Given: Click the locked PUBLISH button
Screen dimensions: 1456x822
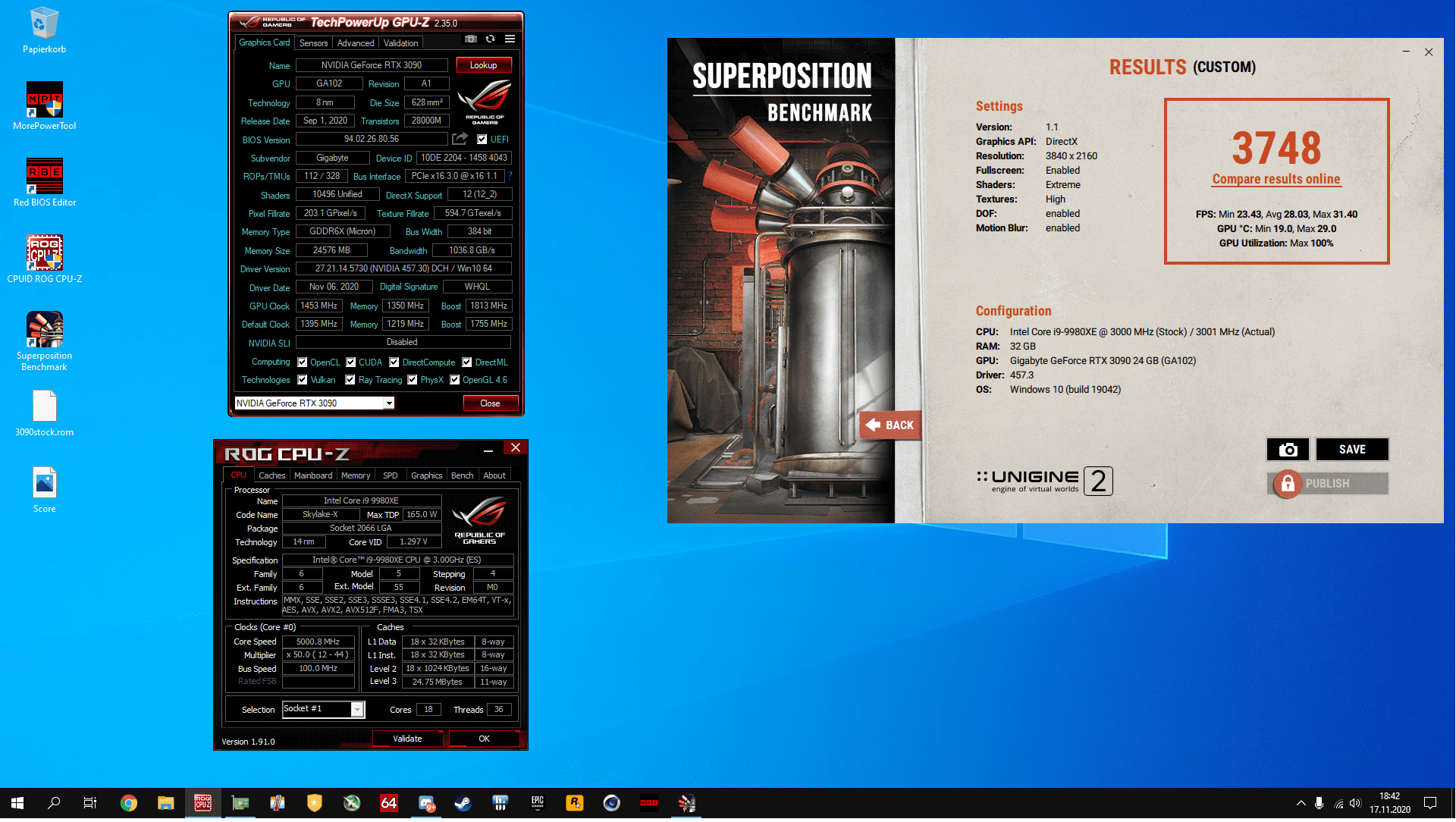Looking at the screenshot, I should coord(1328,484).
